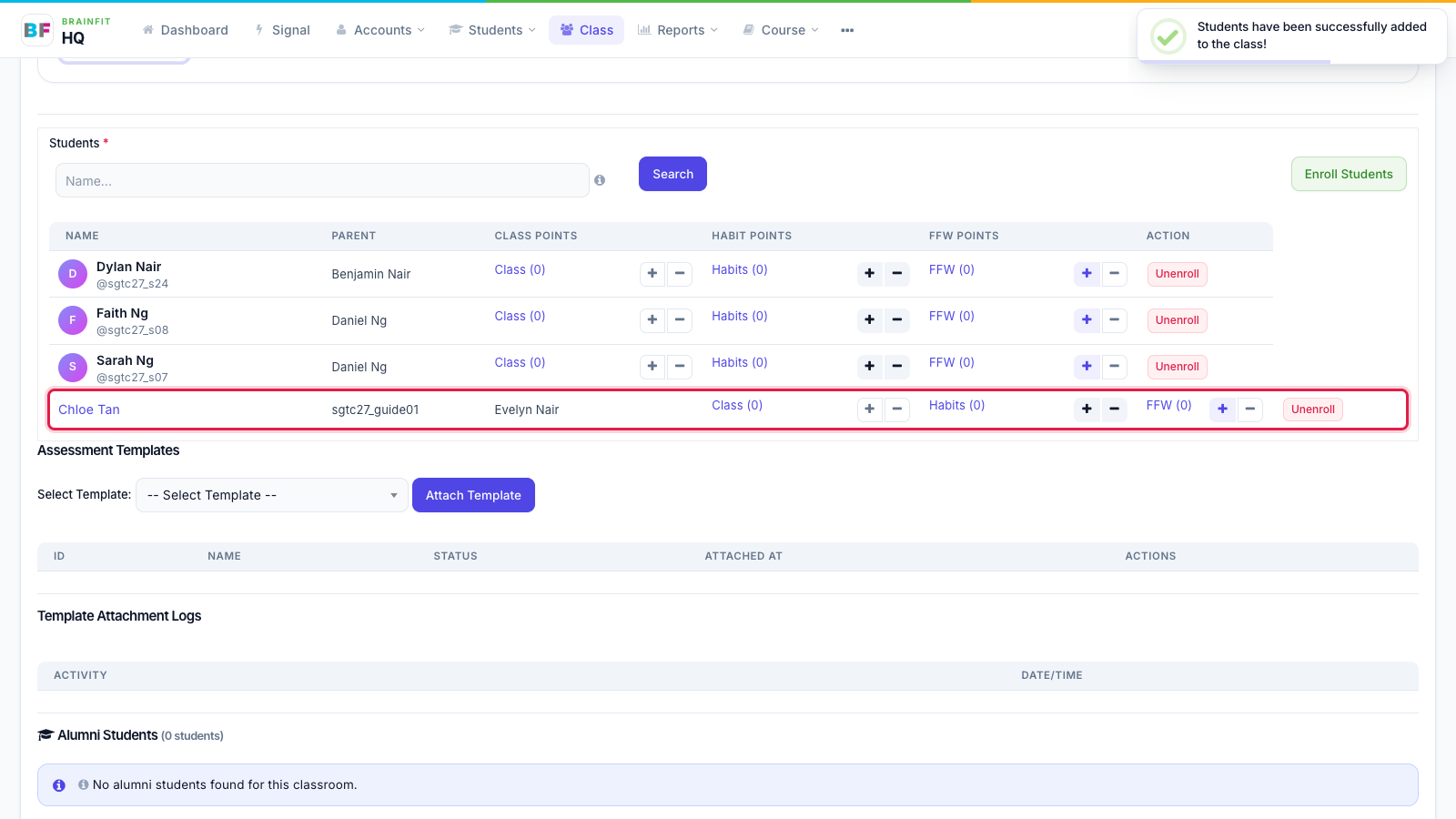Subtract an FFW point from Chloe Tan

[1250, 409]
